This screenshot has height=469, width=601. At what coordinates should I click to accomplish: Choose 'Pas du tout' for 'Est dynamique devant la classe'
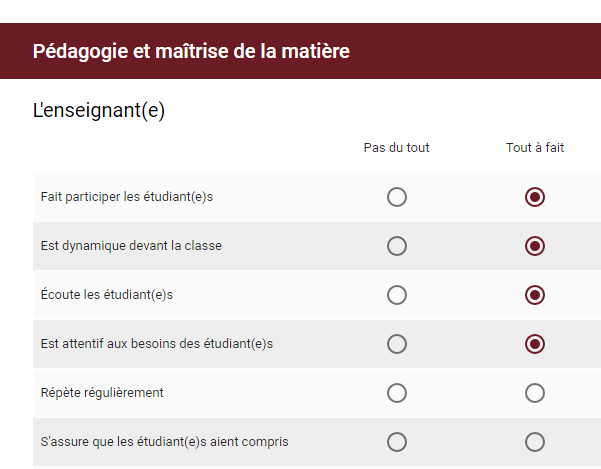click(397, 246)
